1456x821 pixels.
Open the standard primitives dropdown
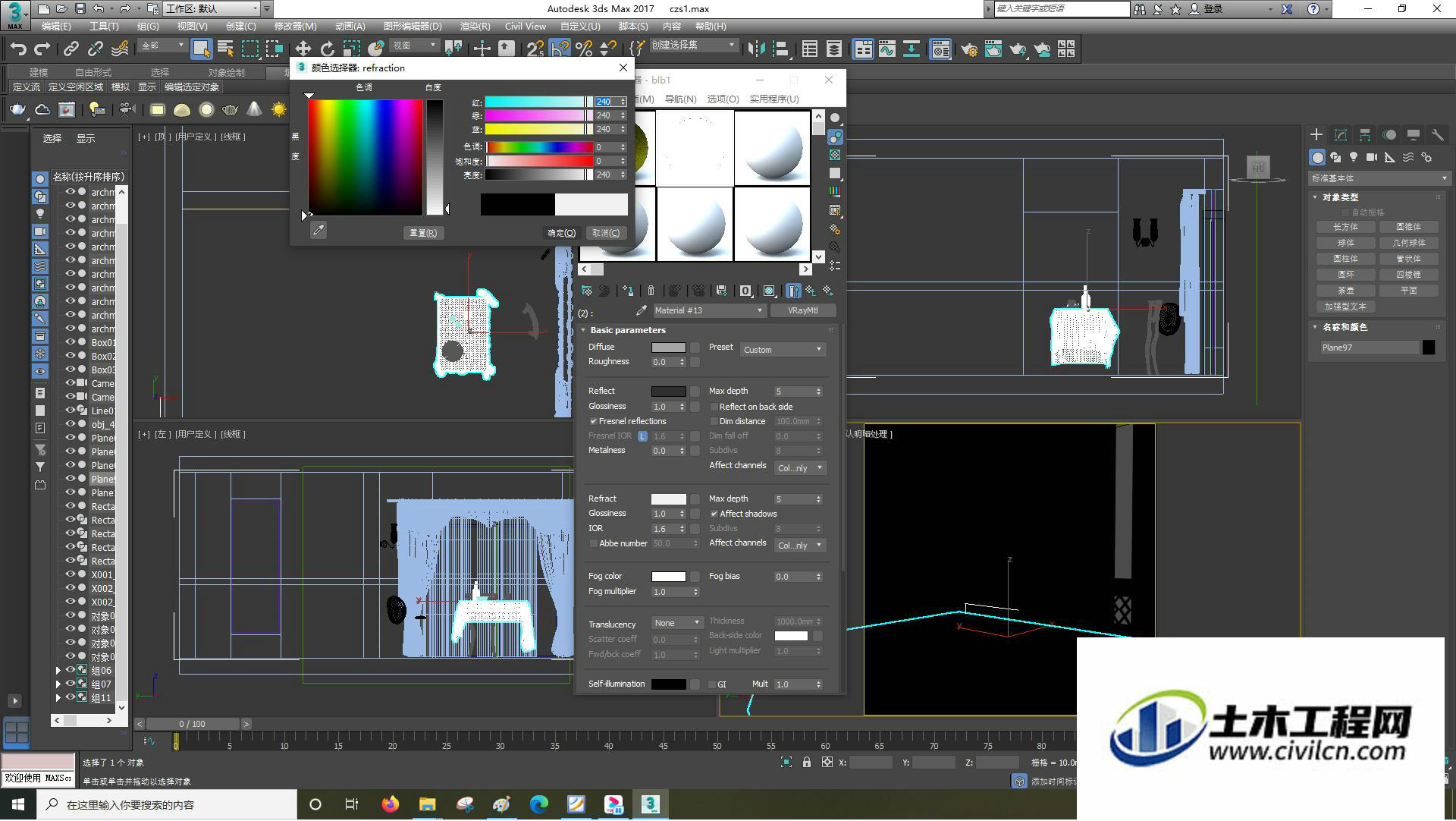pyautogui.click(x=1379, y=178)
